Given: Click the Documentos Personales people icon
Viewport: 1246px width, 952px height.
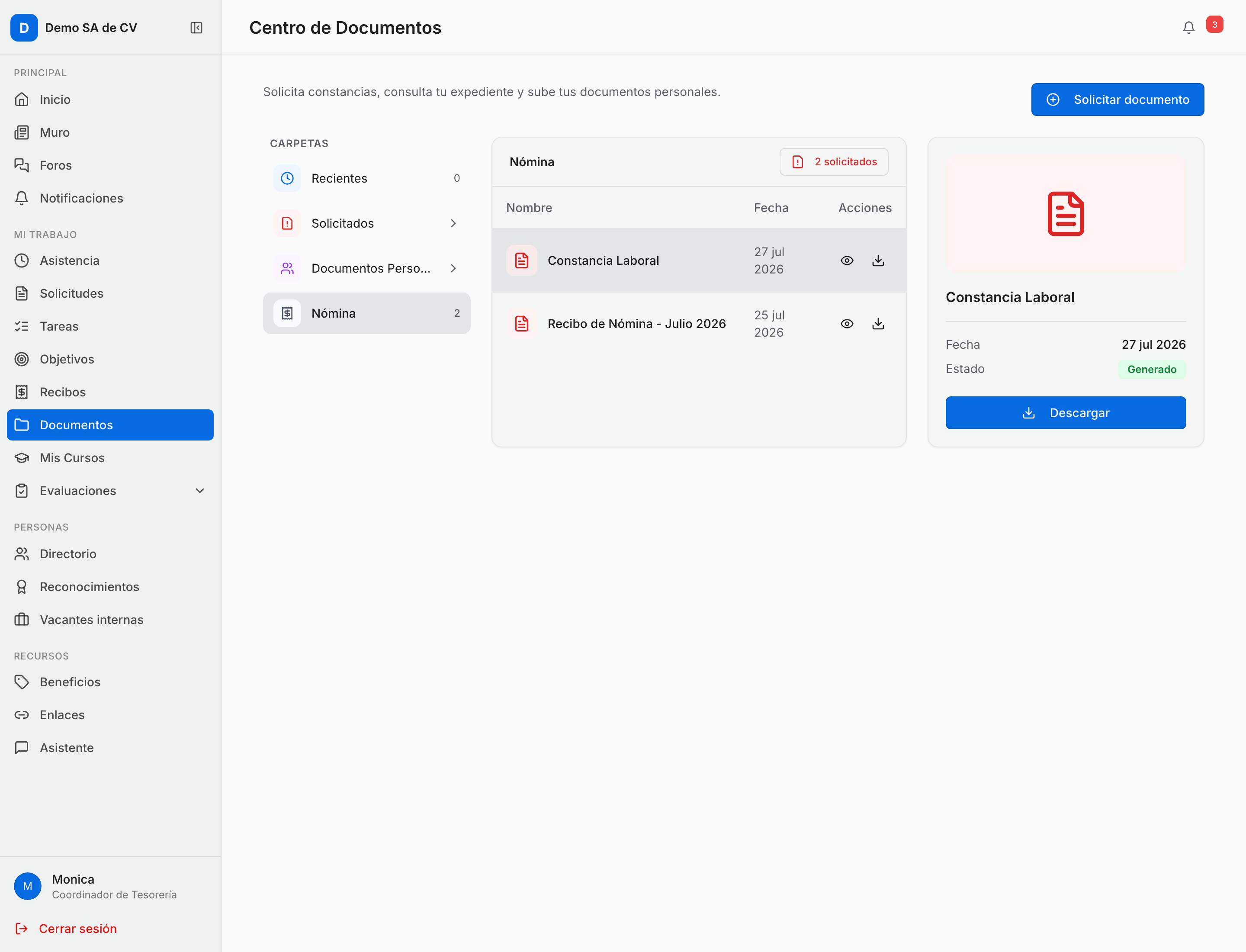Looking at the screenshot, I should (287, 269).
